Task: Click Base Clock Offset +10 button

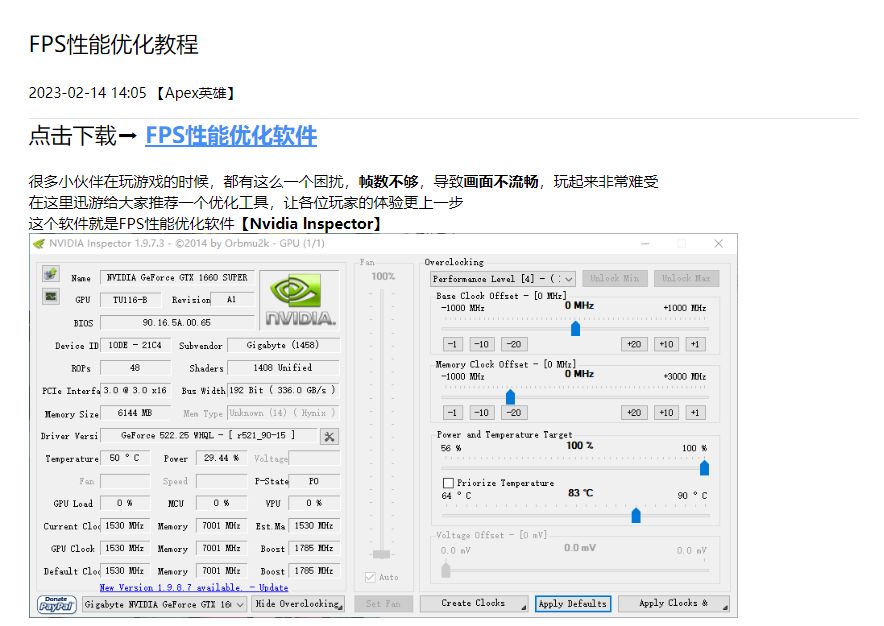Action: 666,344
